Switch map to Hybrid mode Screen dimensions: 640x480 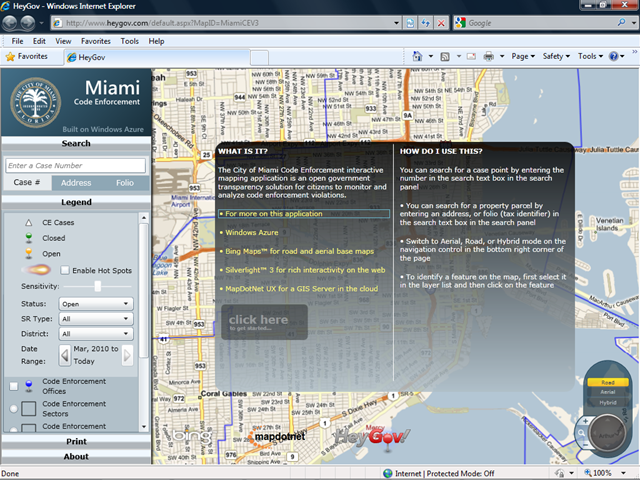[x=608, y=402]
